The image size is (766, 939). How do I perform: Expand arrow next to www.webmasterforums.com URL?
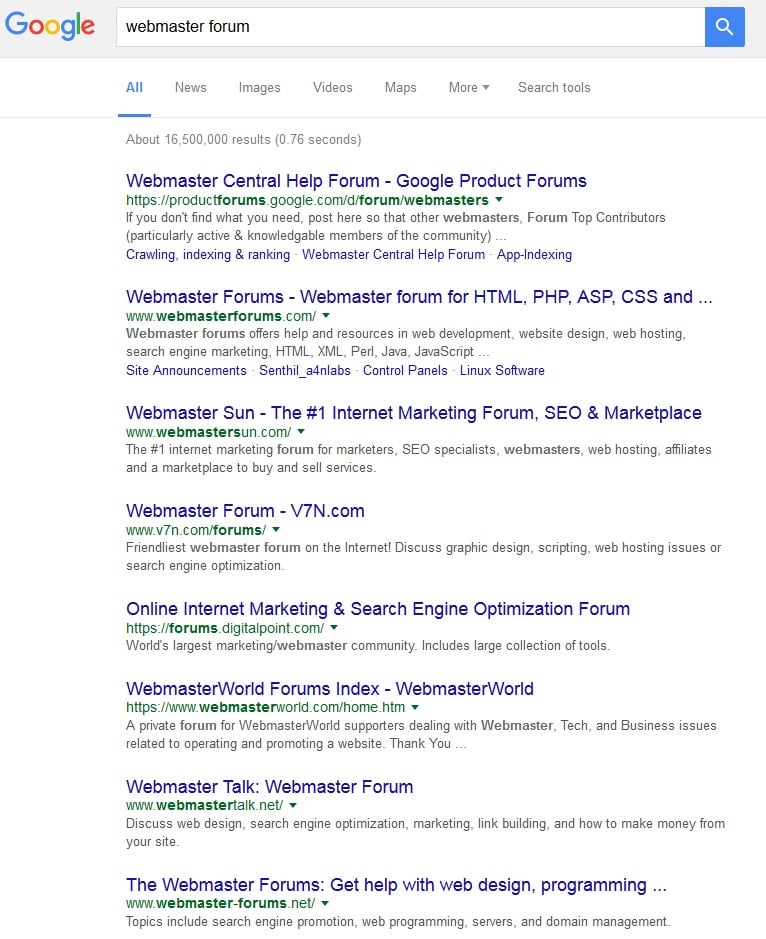click(326, 316)
